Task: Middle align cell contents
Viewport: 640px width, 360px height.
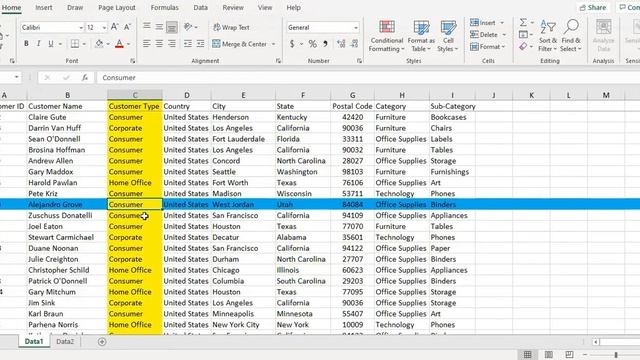Action: [x=159, y=27]
